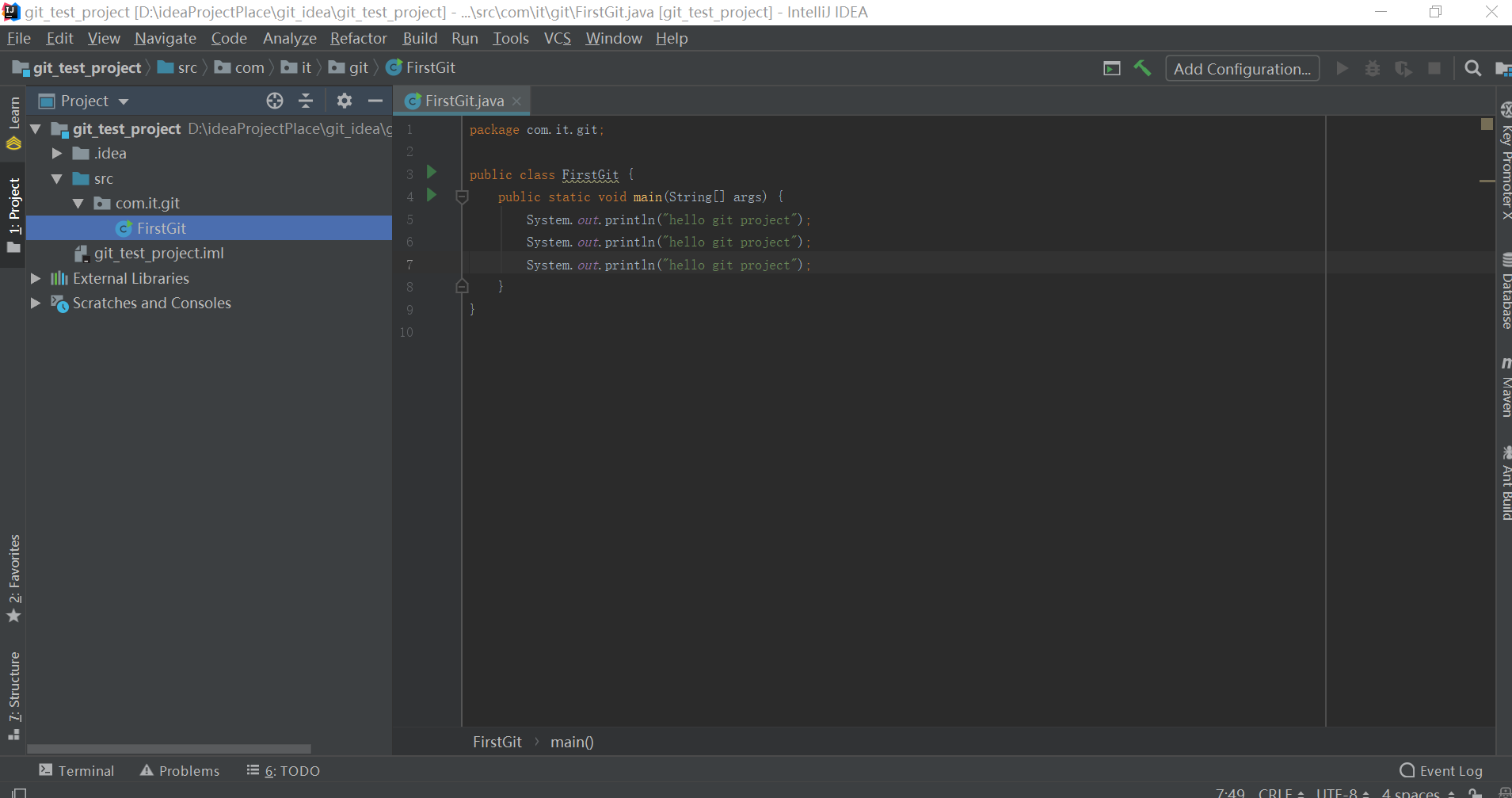Screen dimensions: 1512x798
Task: Open the Run Anything toolbar icon
Action: pos(1112,68)
